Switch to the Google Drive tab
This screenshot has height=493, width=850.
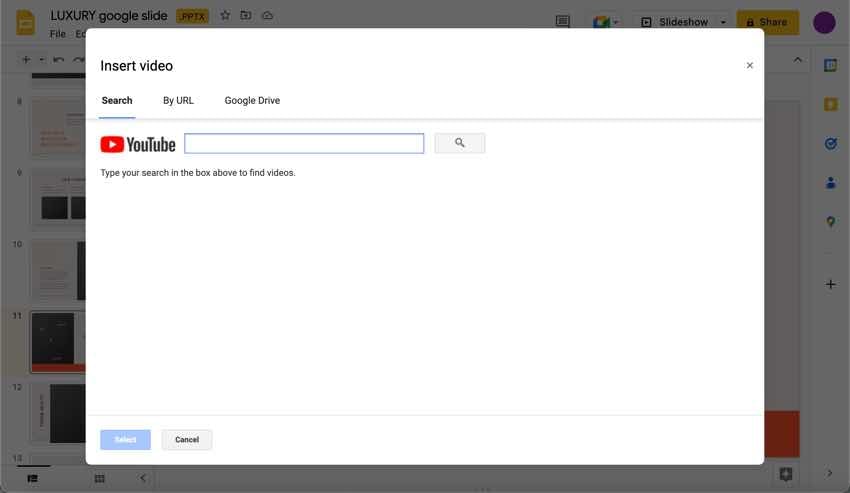[x=252, y=101]
